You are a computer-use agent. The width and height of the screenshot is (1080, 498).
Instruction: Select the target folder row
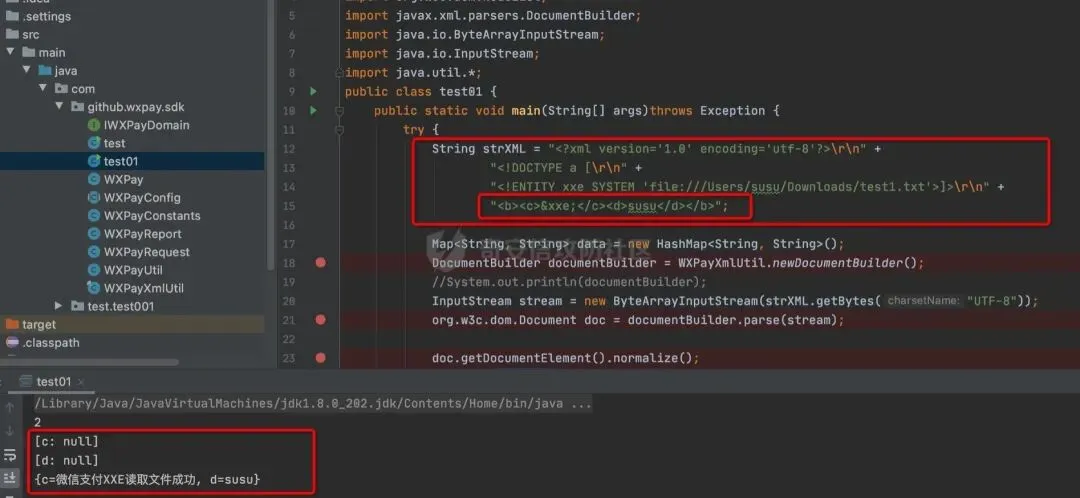tap(132, 324)
